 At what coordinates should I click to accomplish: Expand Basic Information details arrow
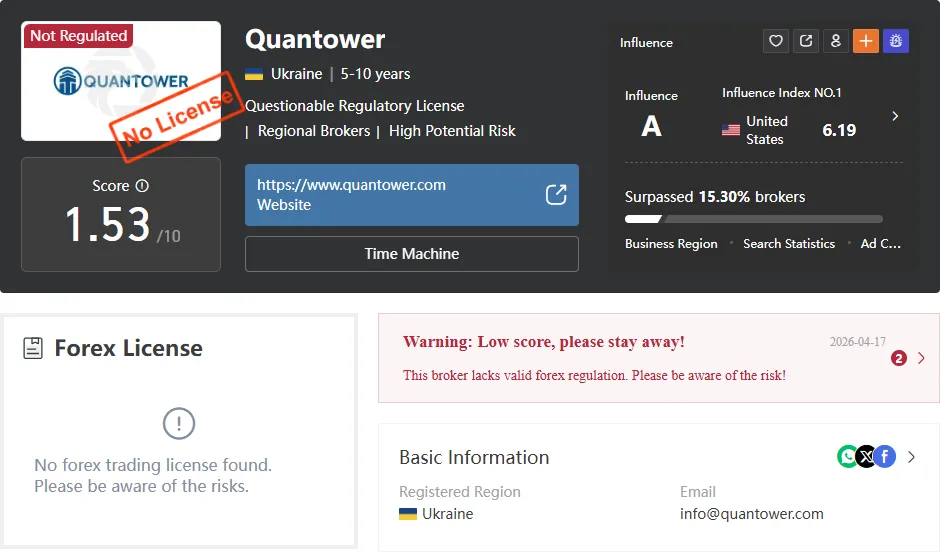tap(911, 457)
